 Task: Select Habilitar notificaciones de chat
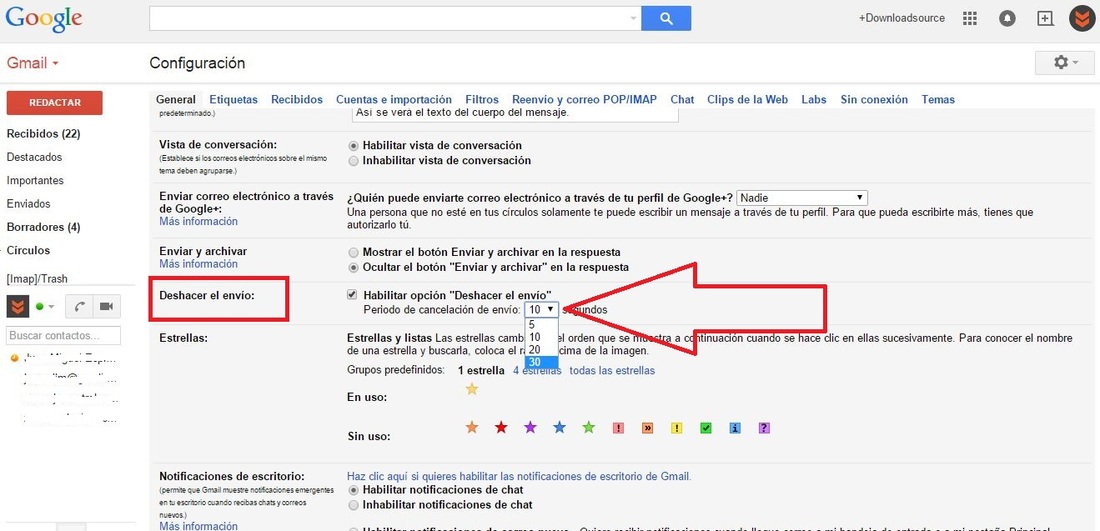click(354, 490)
